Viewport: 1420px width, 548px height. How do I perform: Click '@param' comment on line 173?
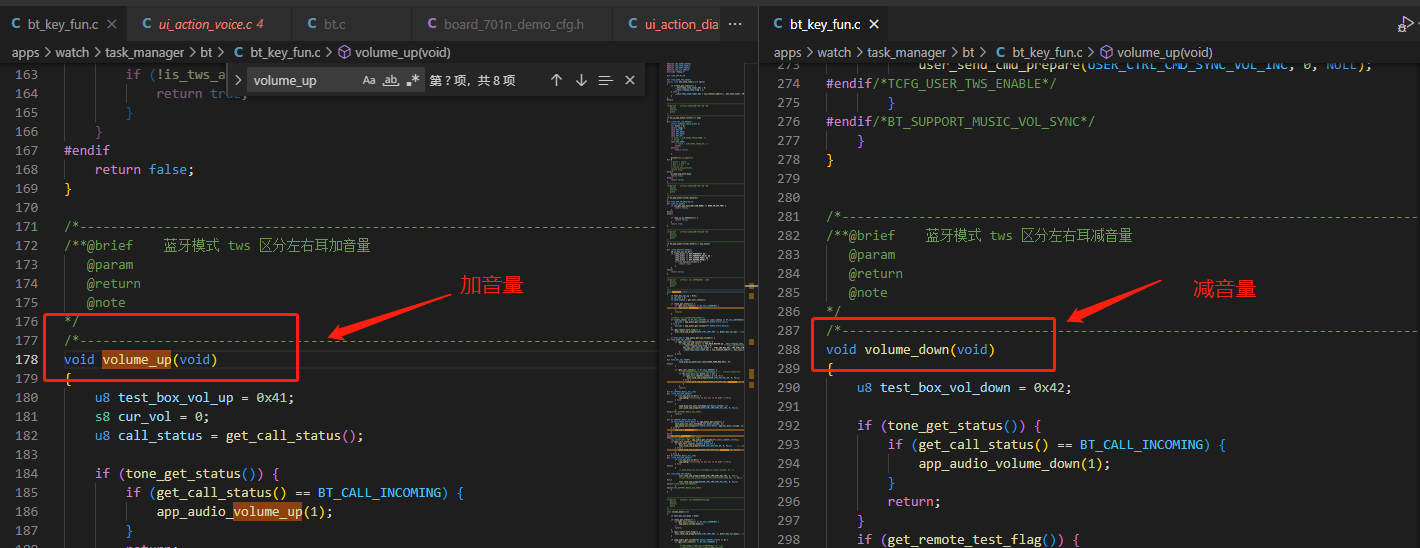pyautogui.click(x=110, y=264)
